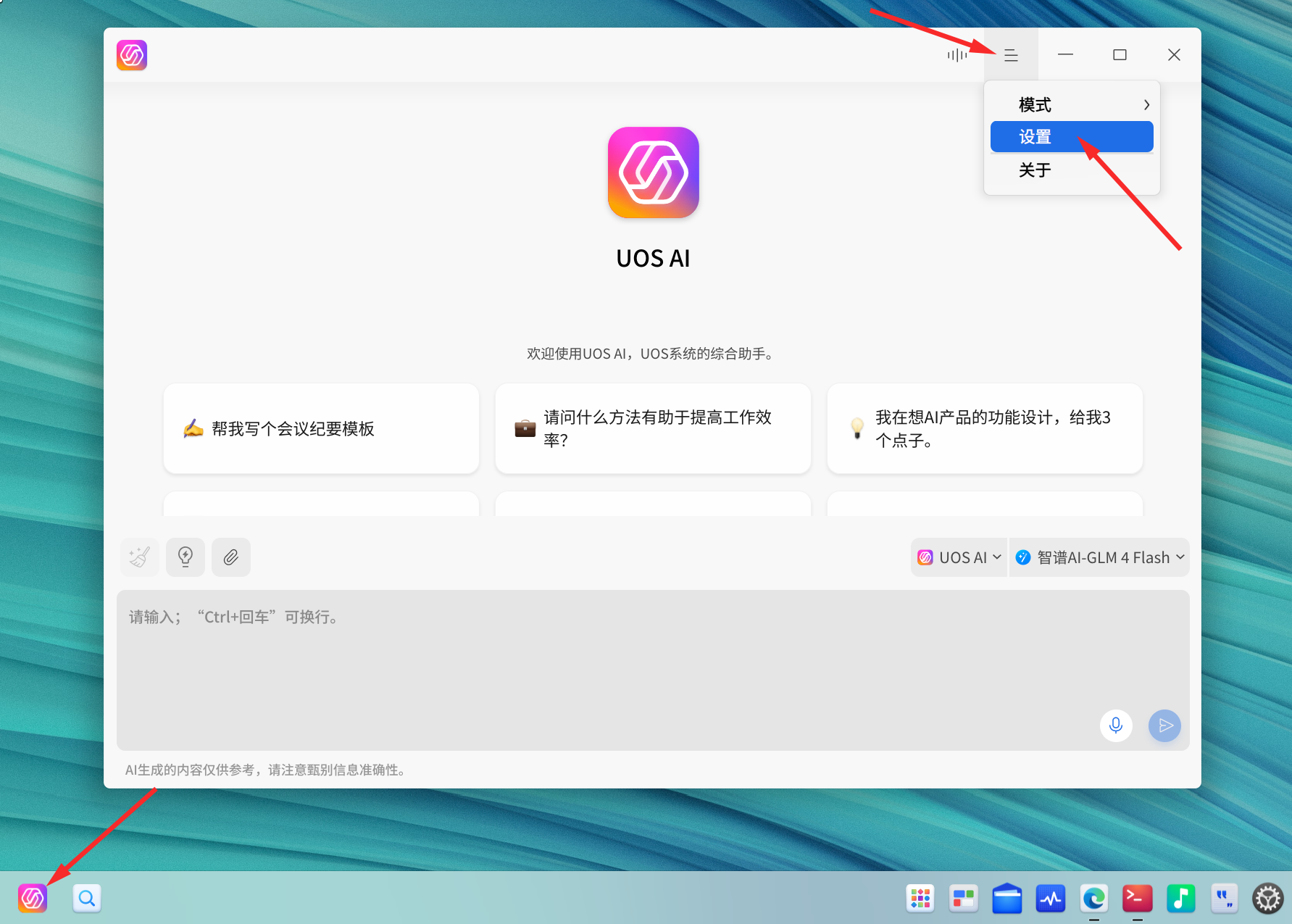This screenshot has height=924, width=1292.
Task: Minimize the UOS AI window
Action: pos(1065,55)
